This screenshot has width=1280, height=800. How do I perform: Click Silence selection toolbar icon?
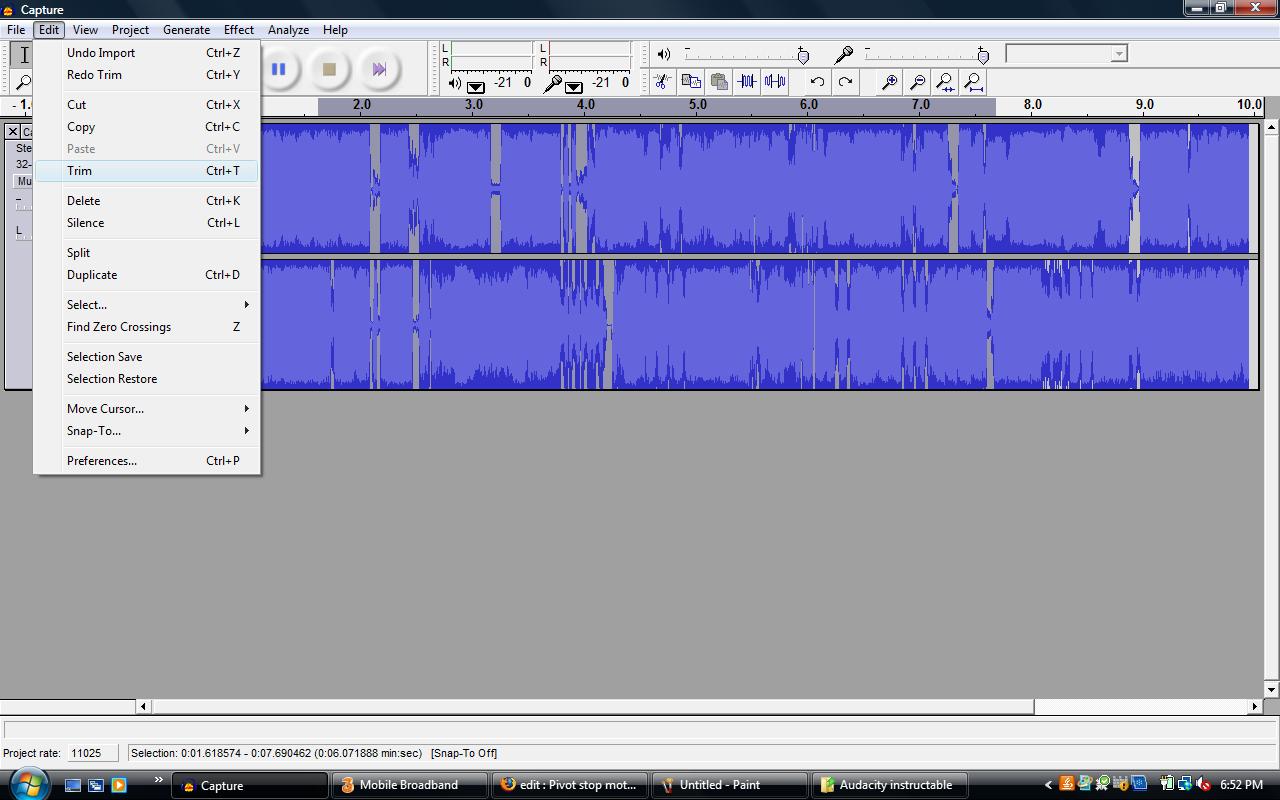pos(774,82)
